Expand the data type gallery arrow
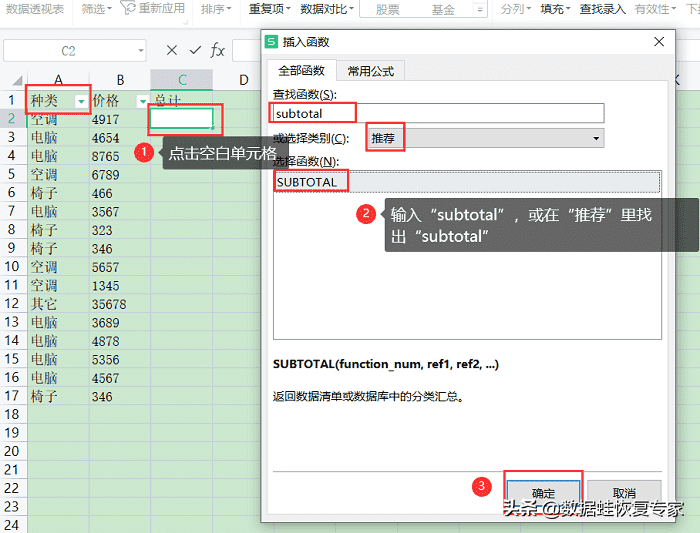This screenshot has height=533, width=700. click(x=480, y=9)
